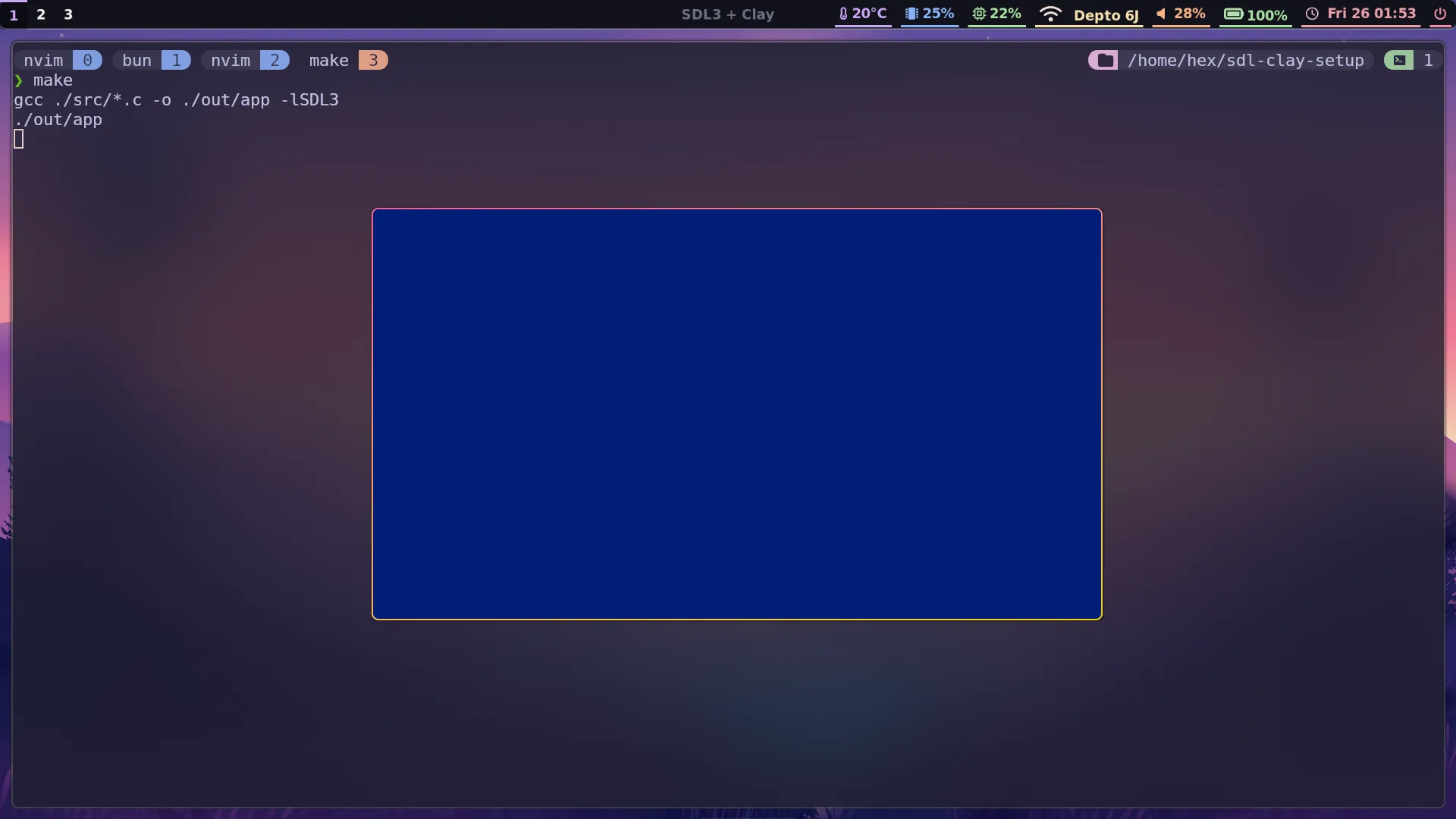Screen dimensions: 1456x819
Task: Click the battery status icon
Action: pos(1233,14)
